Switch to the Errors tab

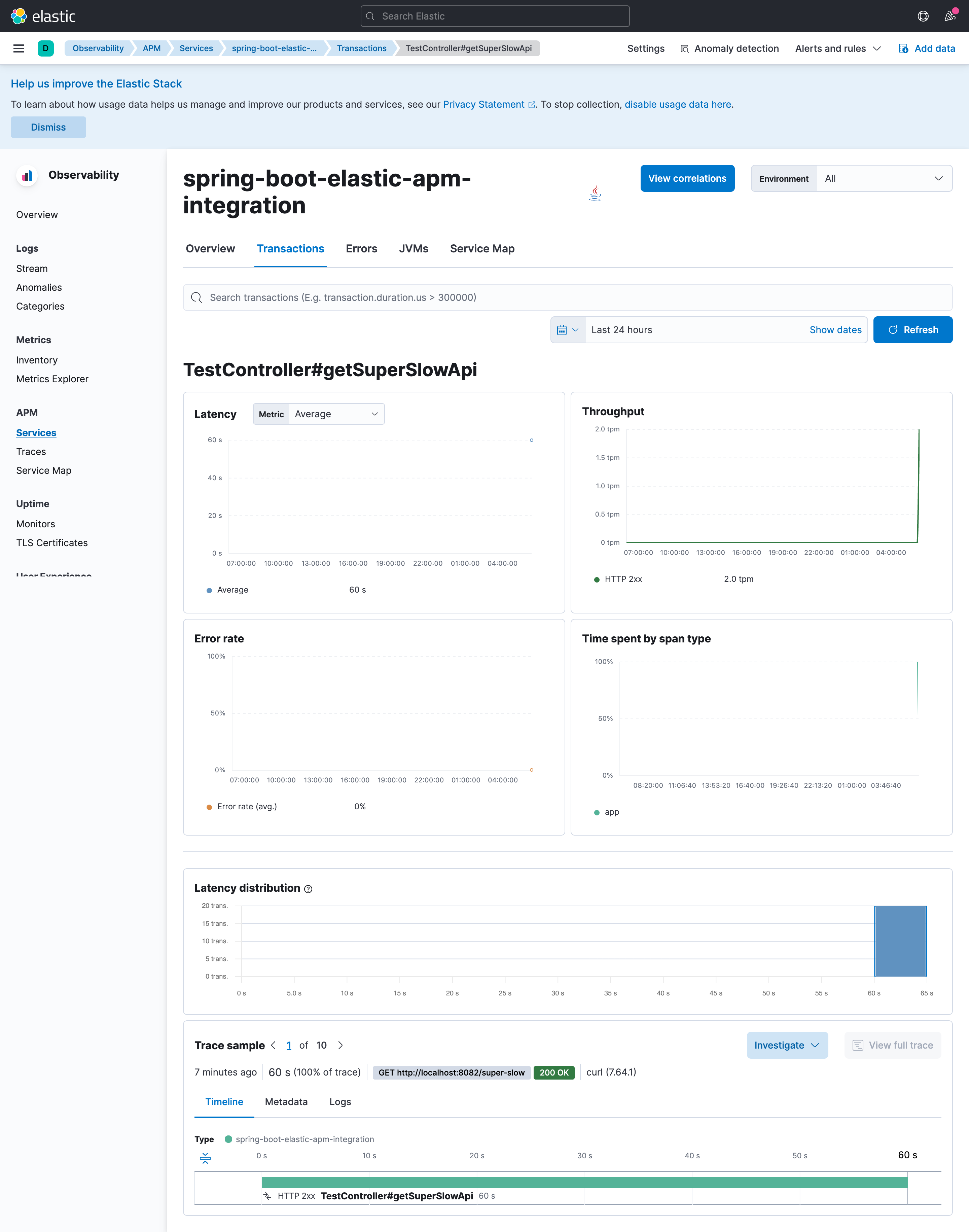pyautogui.click(x=361, y=249)
